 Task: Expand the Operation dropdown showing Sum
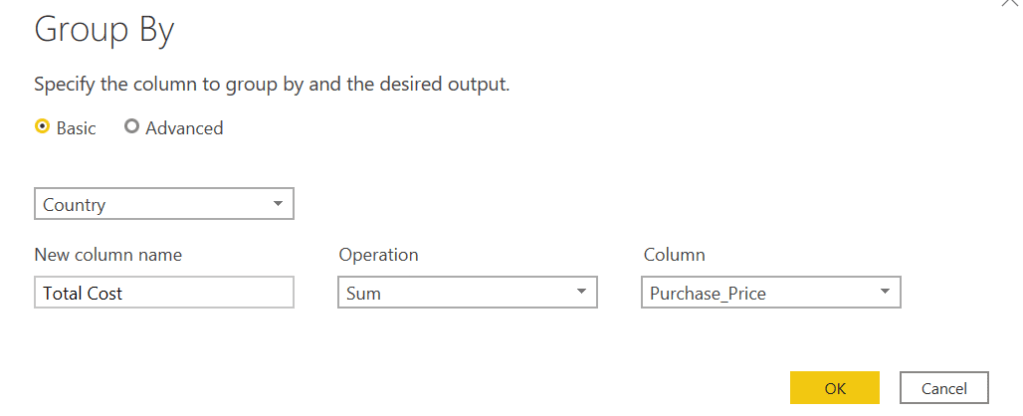(467, 293)
